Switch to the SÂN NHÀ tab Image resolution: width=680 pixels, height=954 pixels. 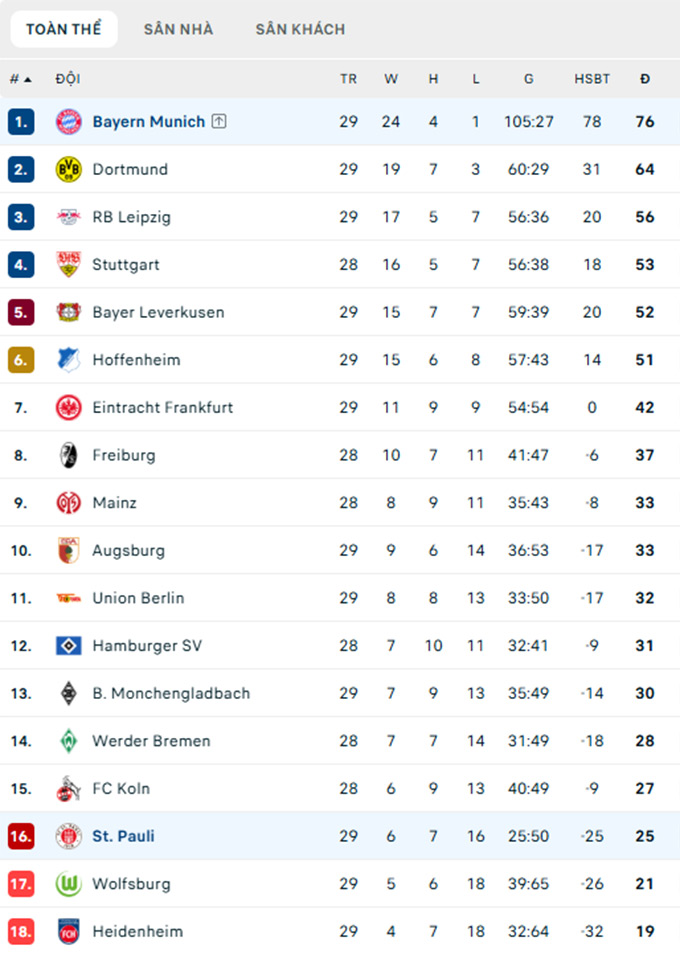click(178, 29)
